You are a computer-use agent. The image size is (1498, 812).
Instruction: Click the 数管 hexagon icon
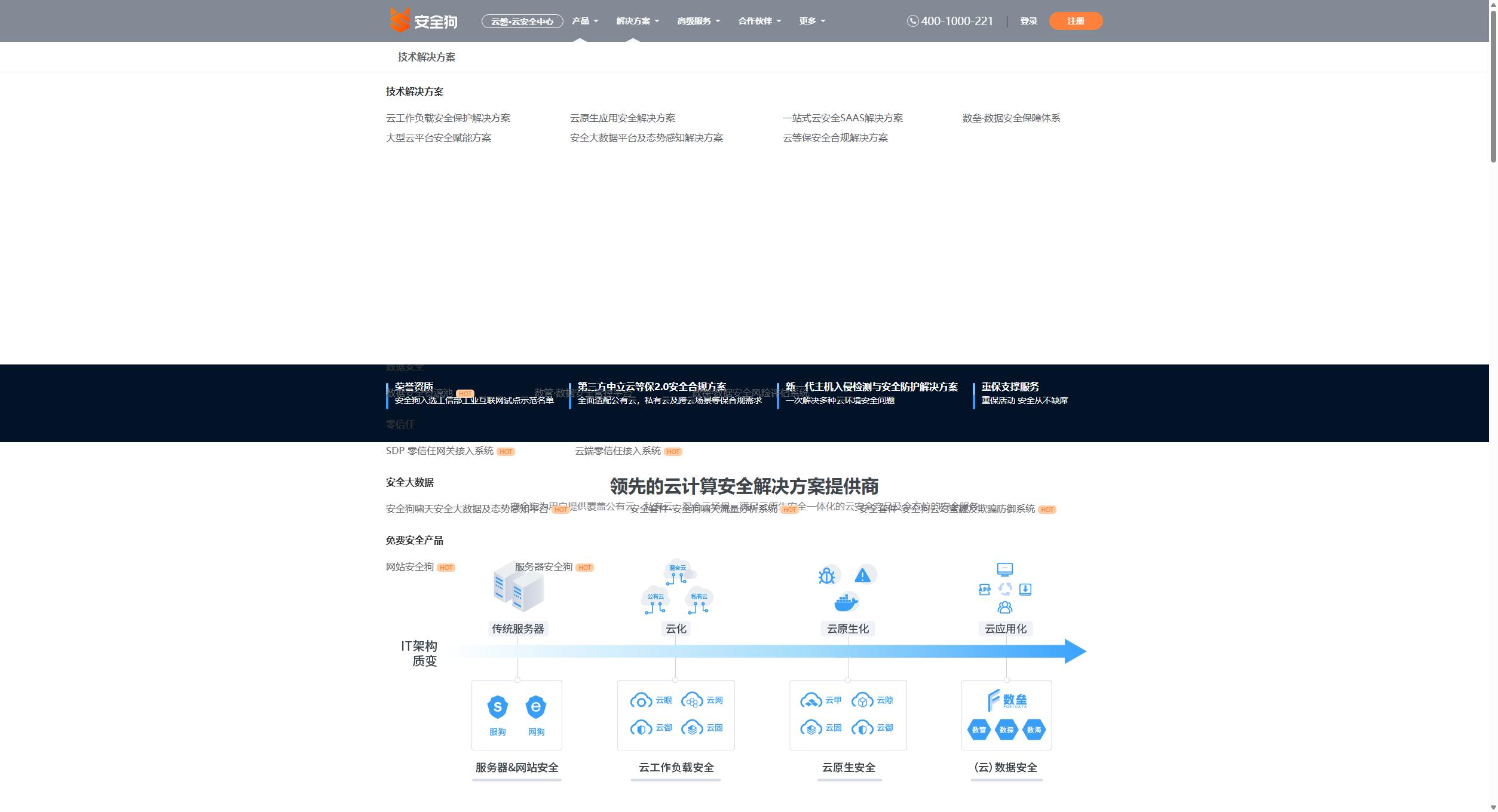coord(979,730)
